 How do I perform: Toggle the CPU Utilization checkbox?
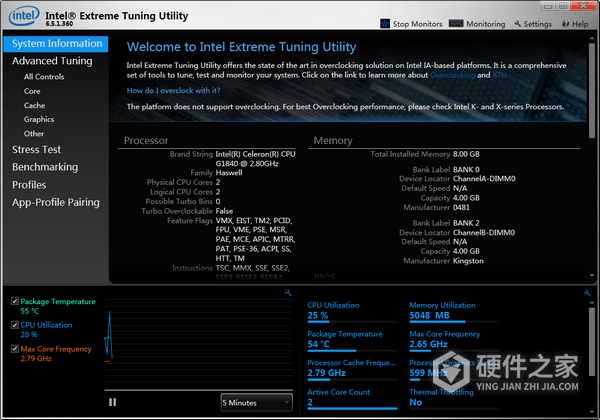point(15,325)
